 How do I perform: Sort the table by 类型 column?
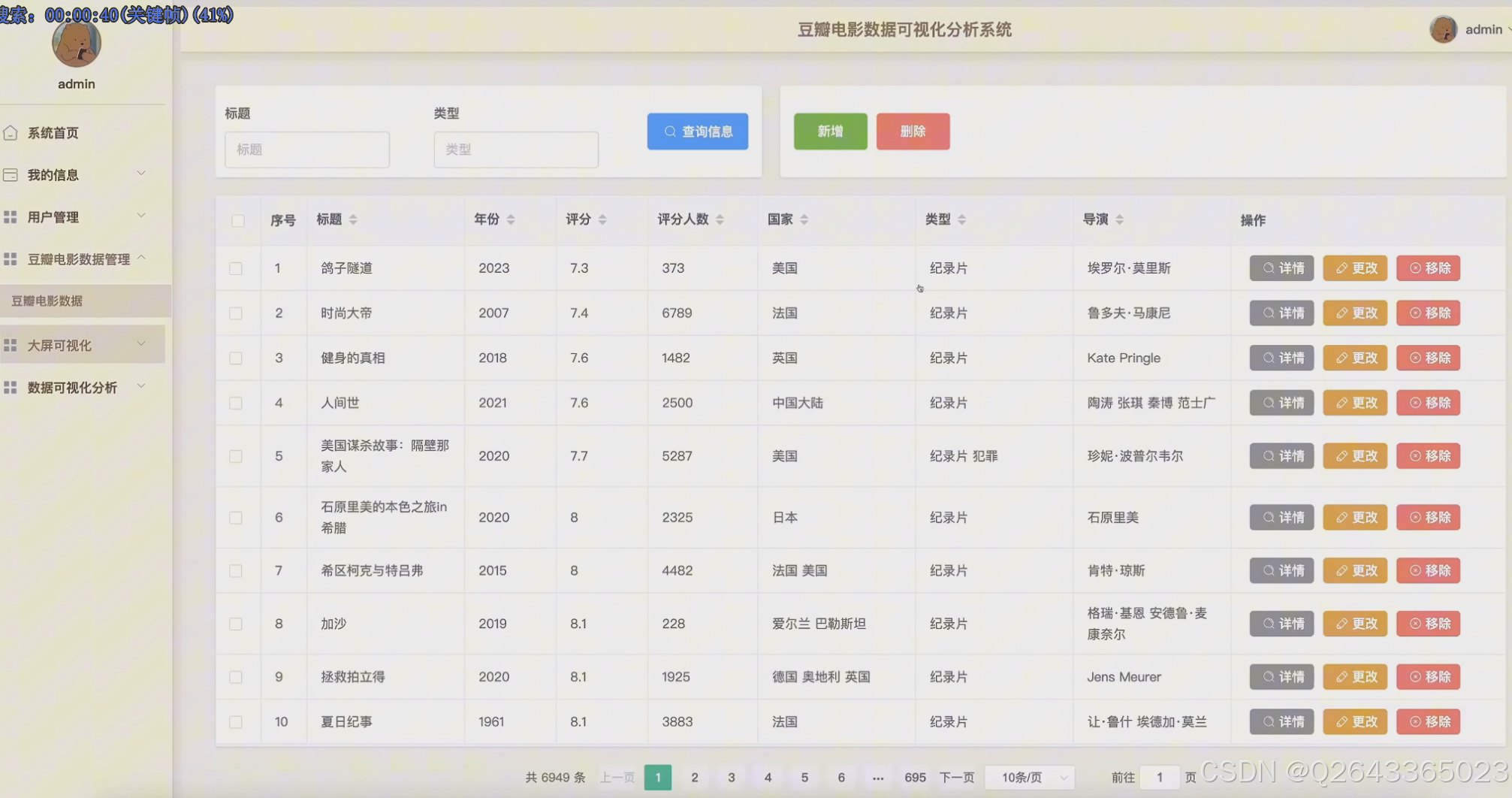coord(961,219)
